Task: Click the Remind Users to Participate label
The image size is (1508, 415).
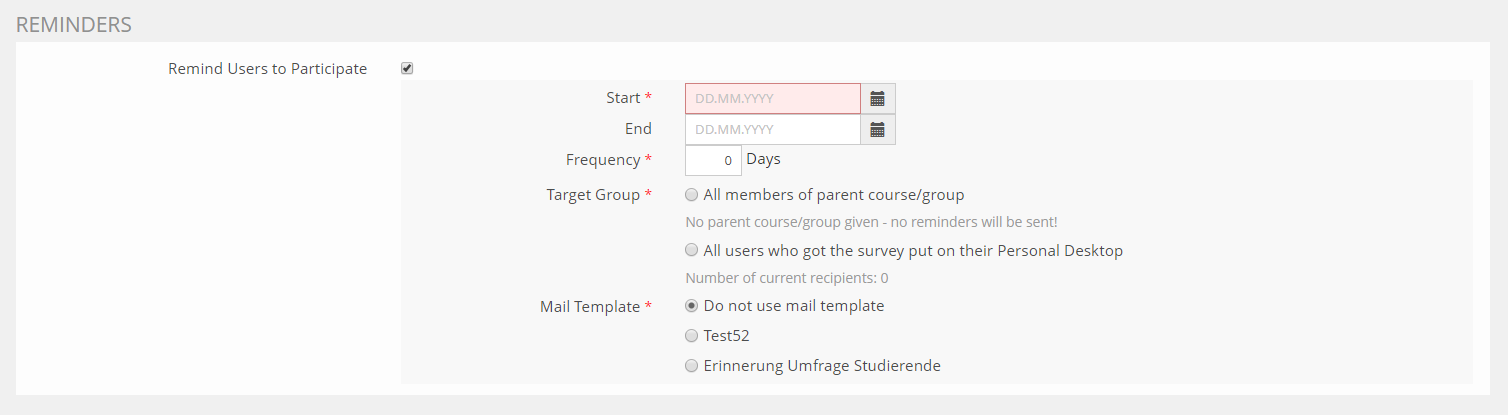Action: pos(267,69)
